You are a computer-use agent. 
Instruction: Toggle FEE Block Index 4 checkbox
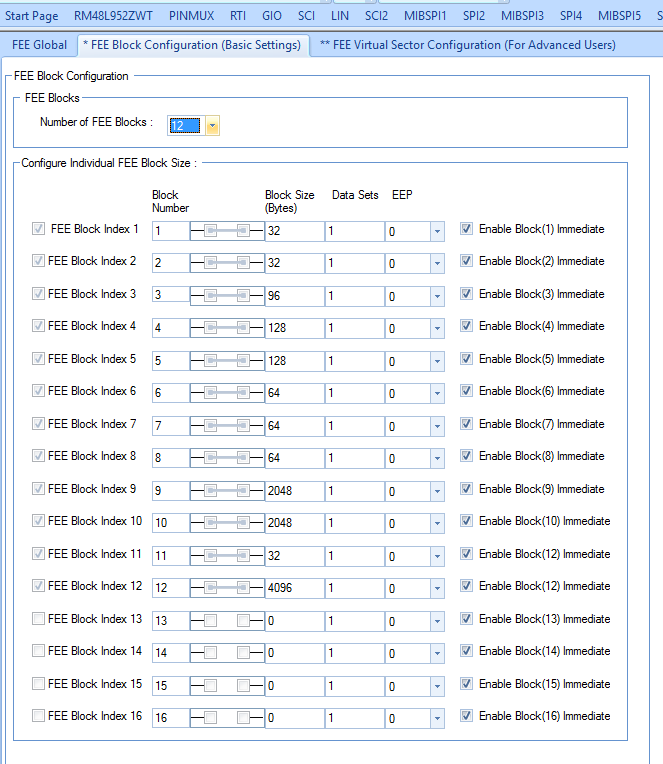[38, 325]
